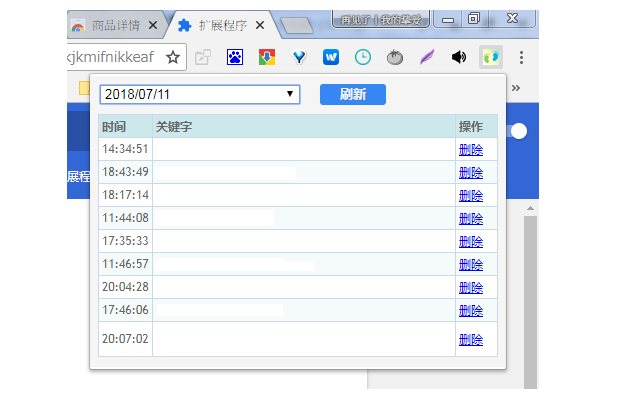Expand the bookmarks bar overflow chevron

coord(517,88)
